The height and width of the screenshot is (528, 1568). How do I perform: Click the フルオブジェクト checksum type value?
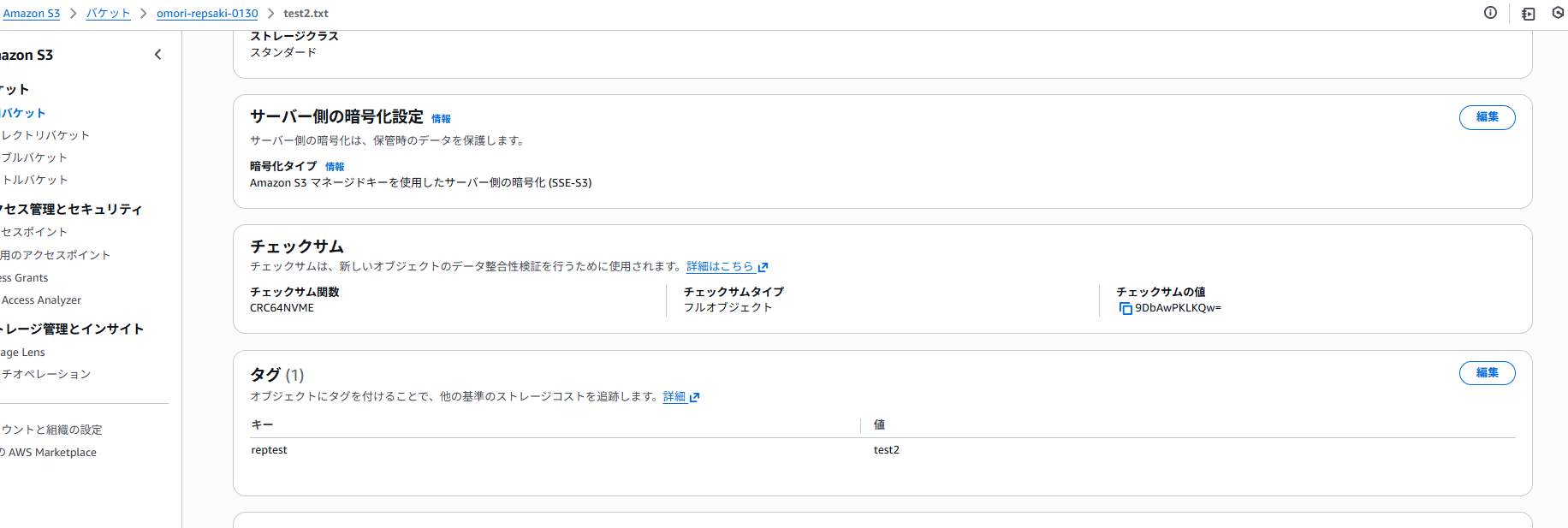point(728,307)
